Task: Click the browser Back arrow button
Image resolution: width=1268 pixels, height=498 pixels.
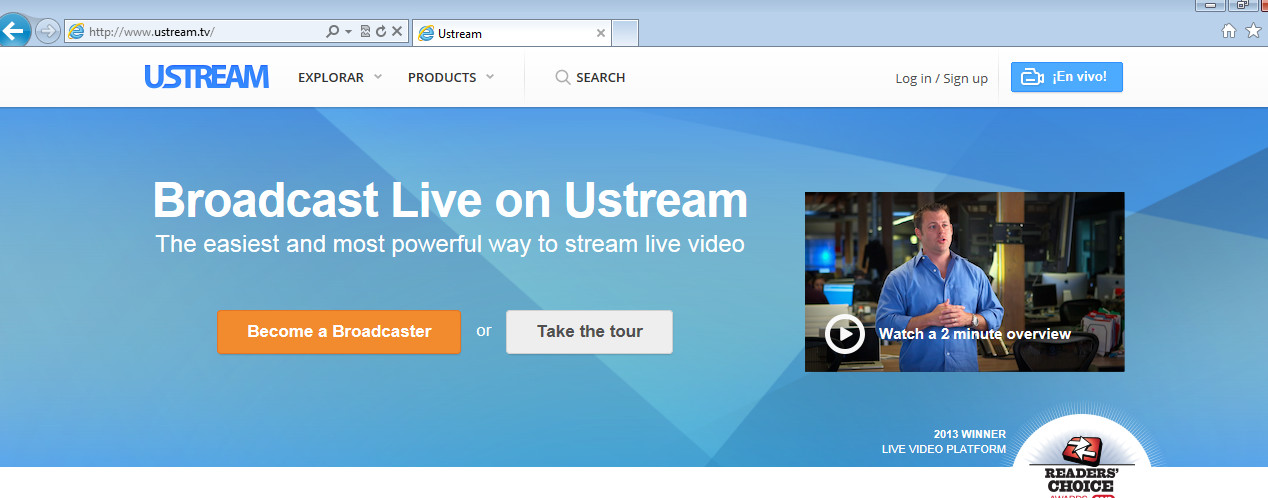Action: click(14, 31)
